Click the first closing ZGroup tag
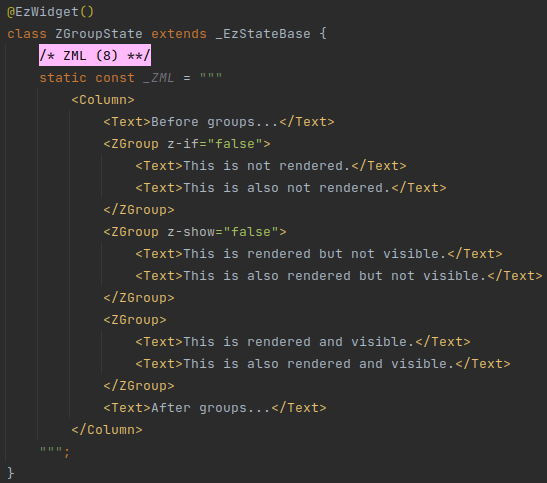This screenshot has width=547, height=483. 139,210
